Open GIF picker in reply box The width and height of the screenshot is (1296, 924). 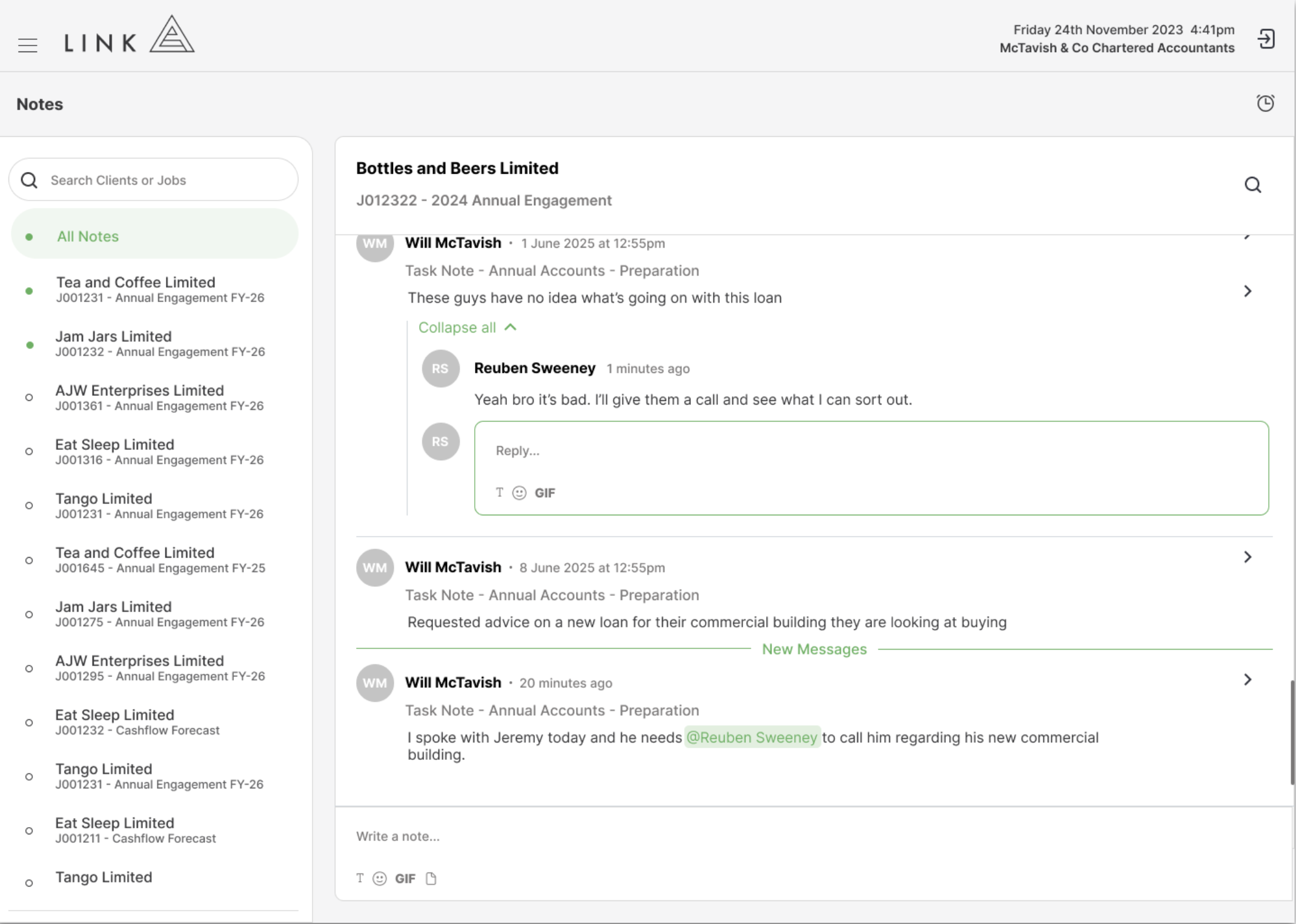544,493
